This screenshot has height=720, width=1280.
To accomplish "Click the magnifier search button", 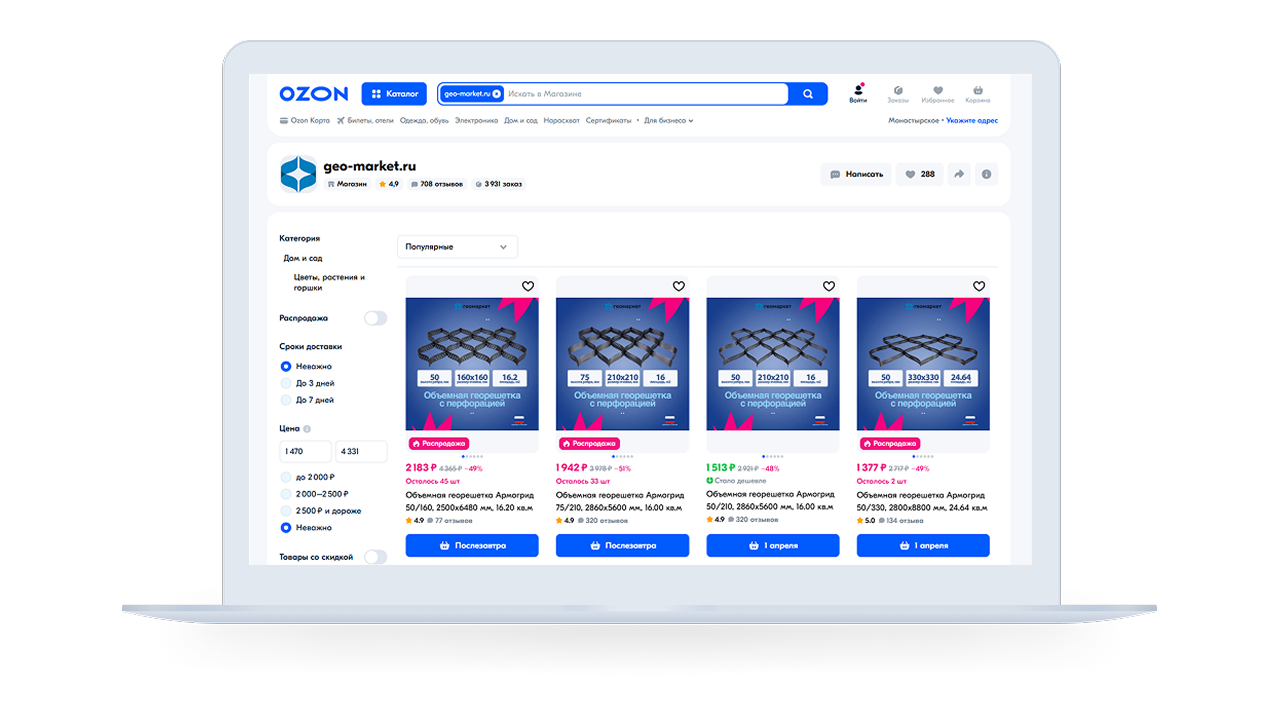I will point(808,94).
